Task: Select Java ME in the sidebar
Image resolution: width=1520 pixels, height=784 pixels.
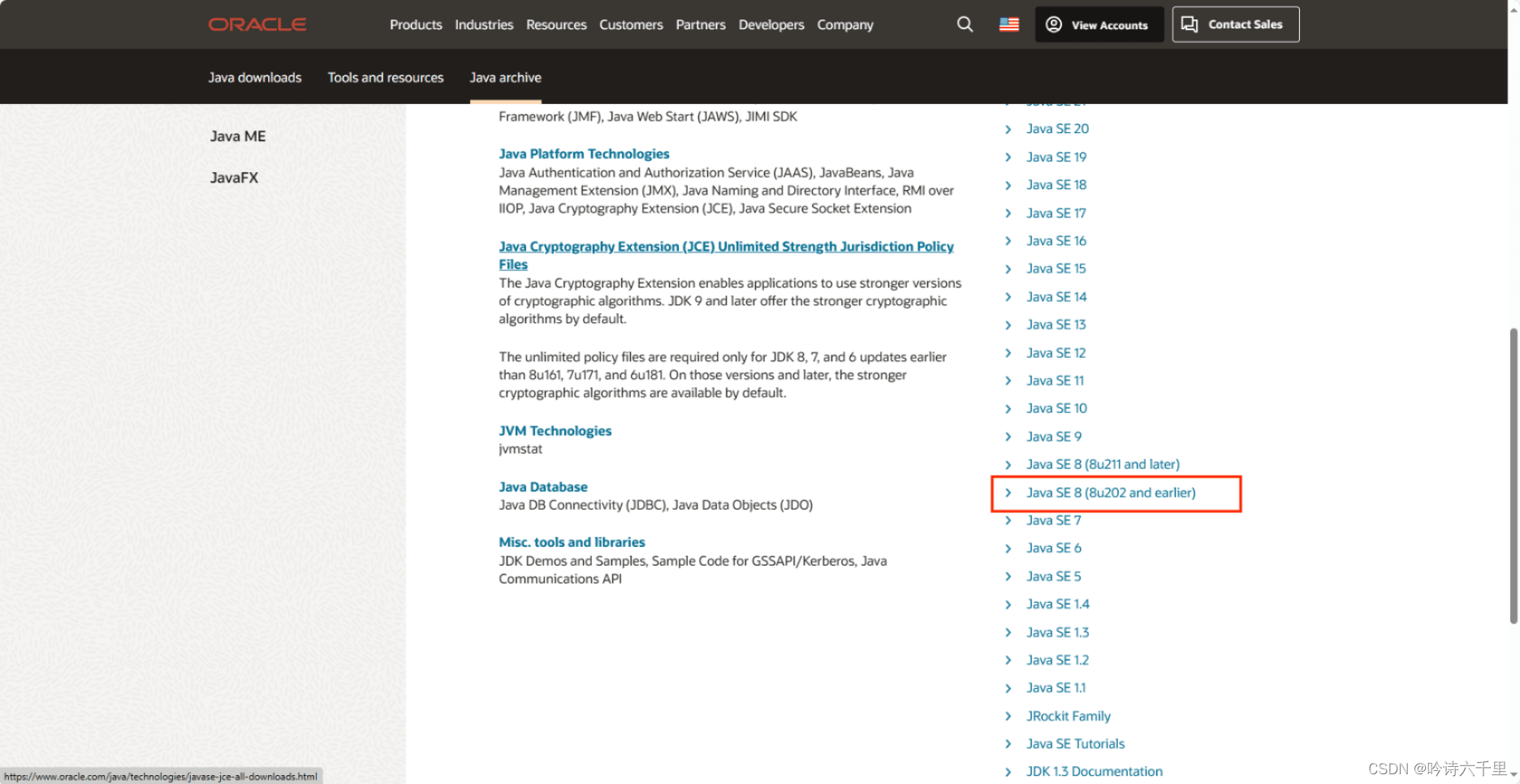Action: (x=238, y=136)
